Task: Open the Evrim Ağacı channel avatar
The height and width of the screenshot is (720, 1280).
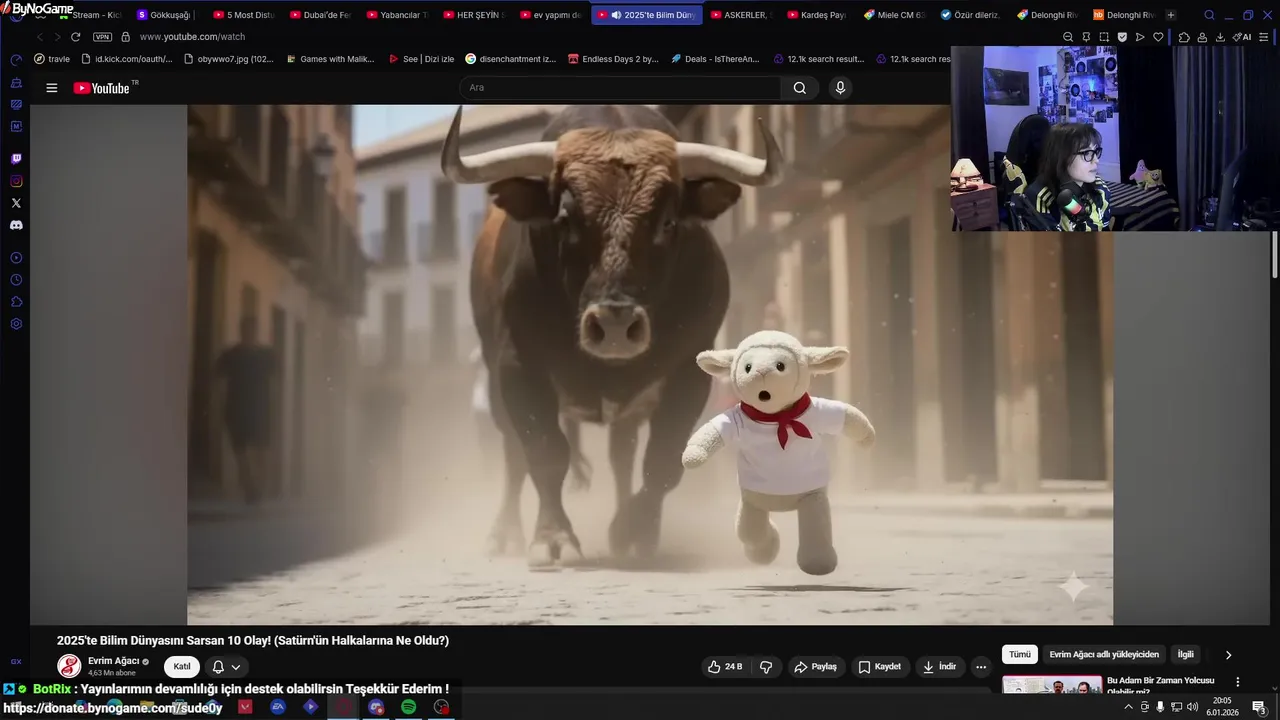Action: coord(69,667)
